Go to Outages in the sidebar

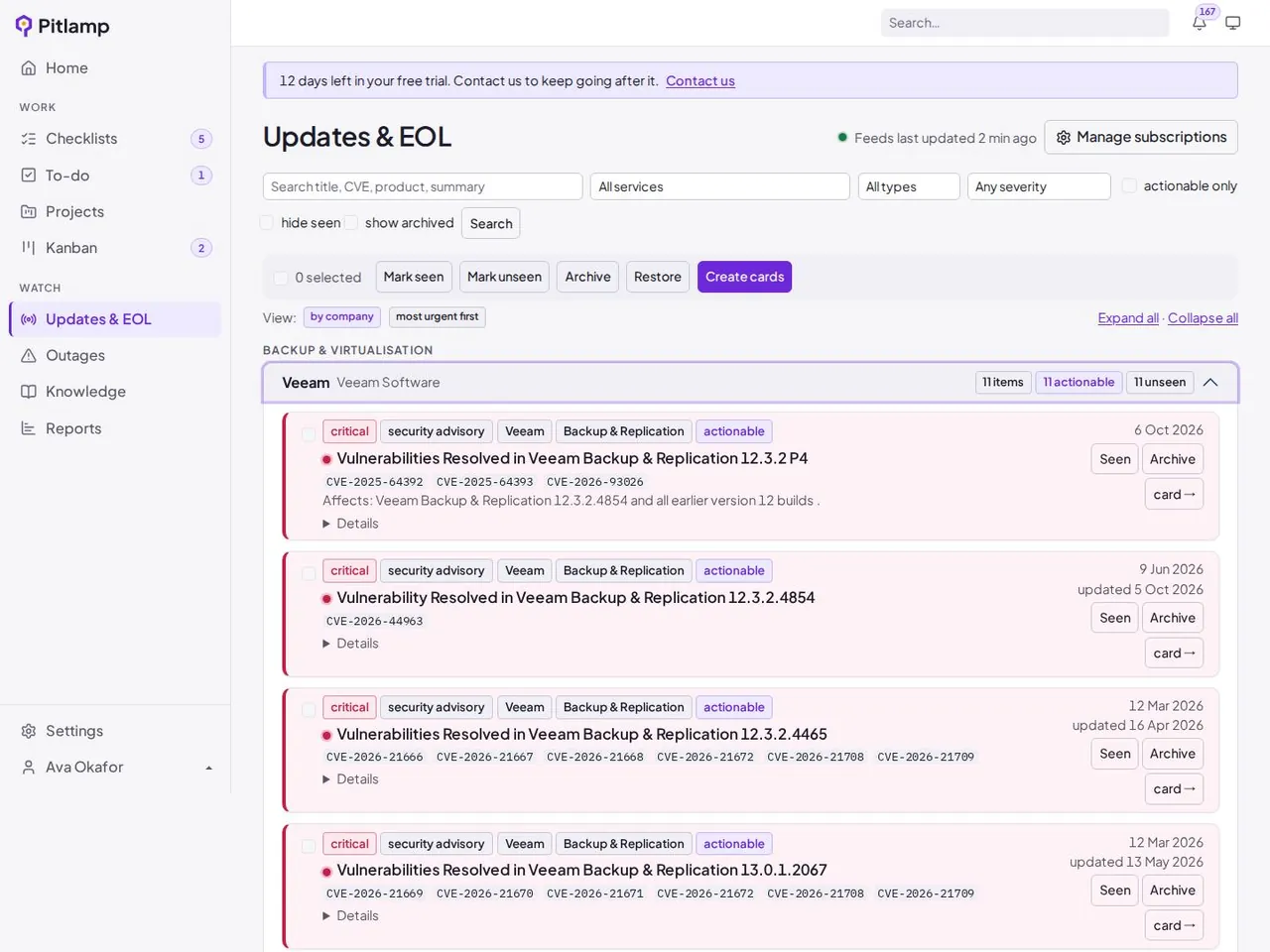[115, 356]
